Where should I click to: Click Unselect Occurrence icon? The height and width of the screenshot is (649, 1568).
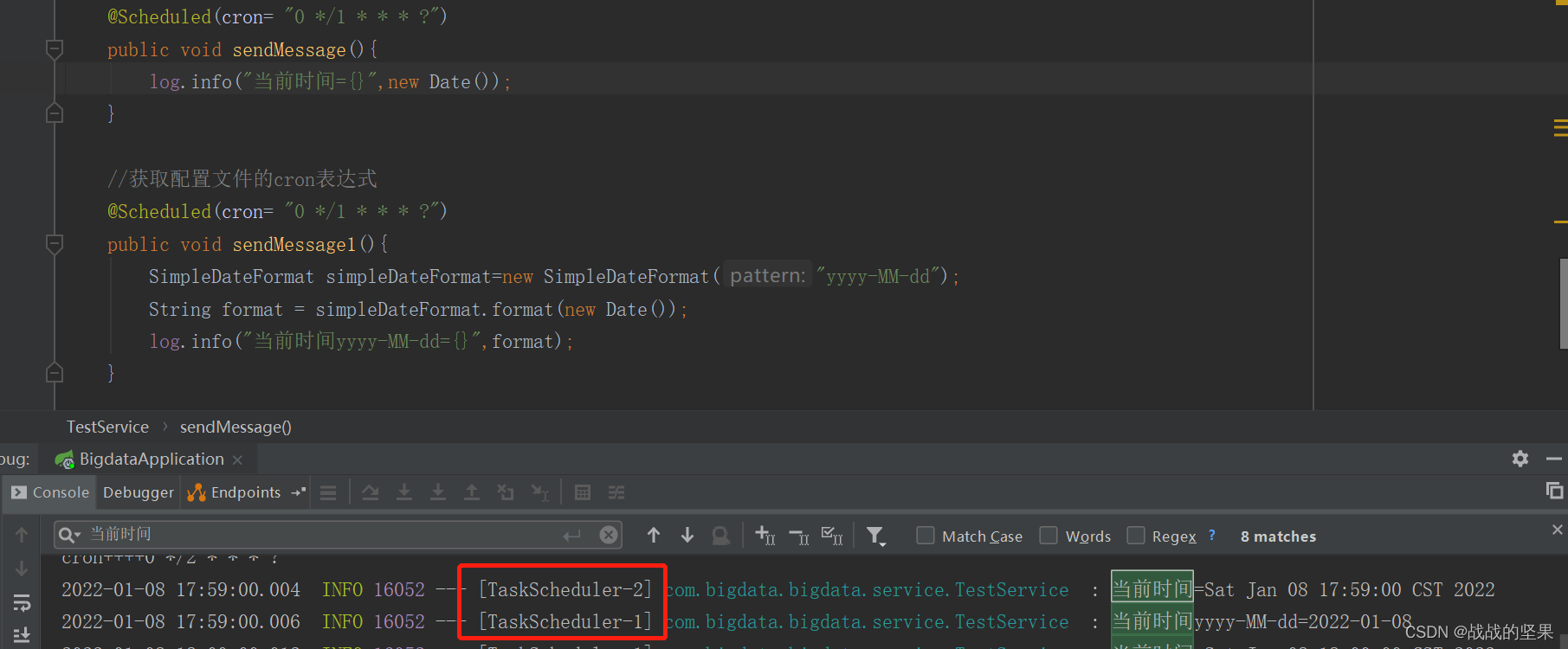pos(799,536)
